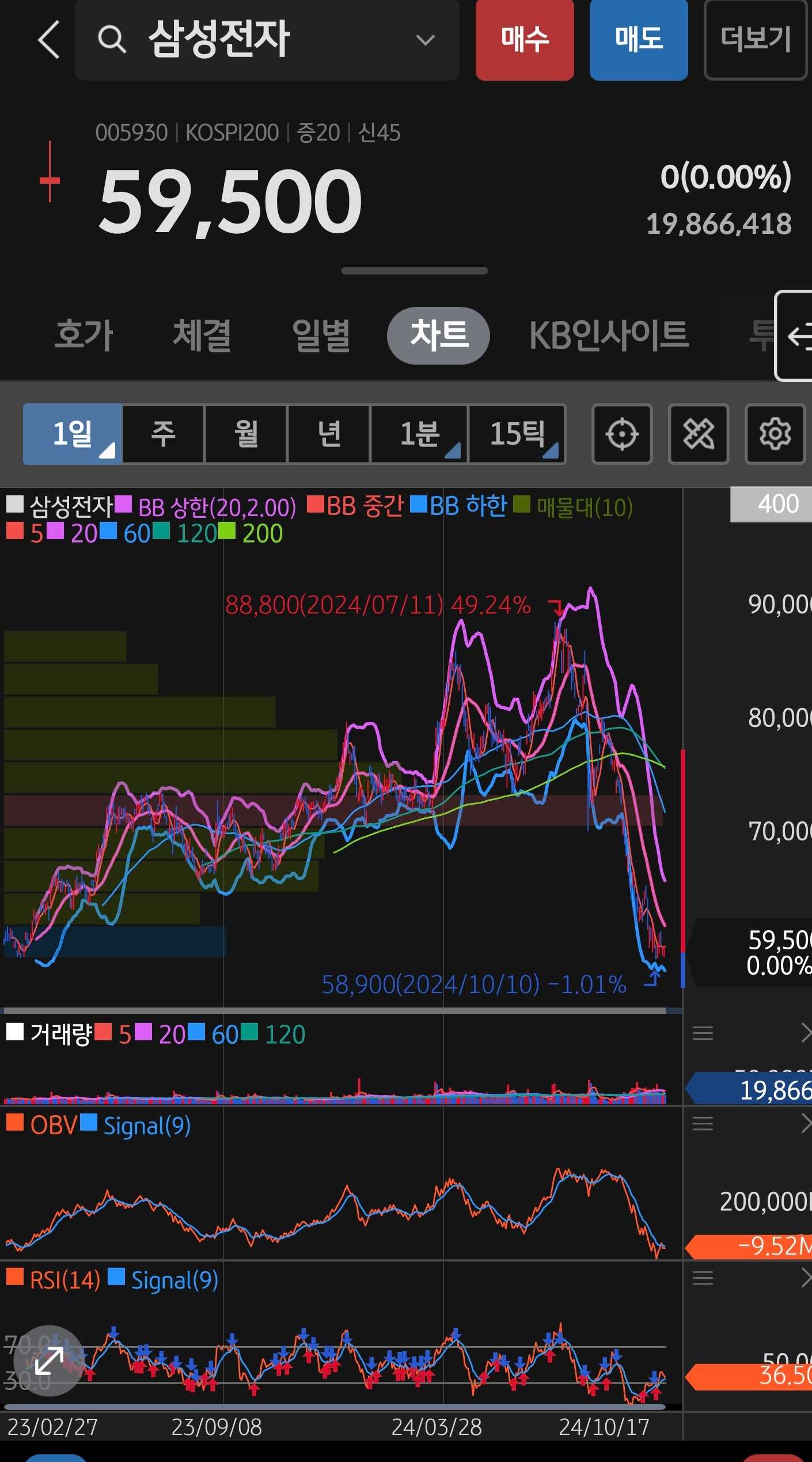Switch to the 체결 tab
Viewport: 812px width, 1462px height.
(x=202, y=335)
